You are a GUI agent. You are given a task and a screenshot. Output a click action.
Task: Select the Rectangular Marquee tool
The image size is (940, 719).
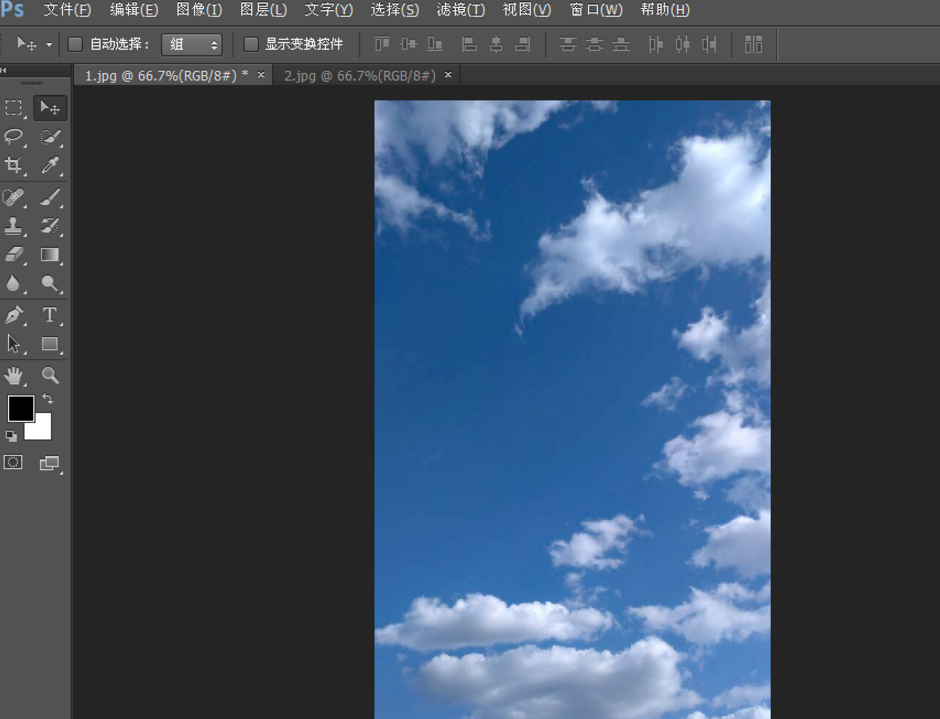[x=14, y=108]
